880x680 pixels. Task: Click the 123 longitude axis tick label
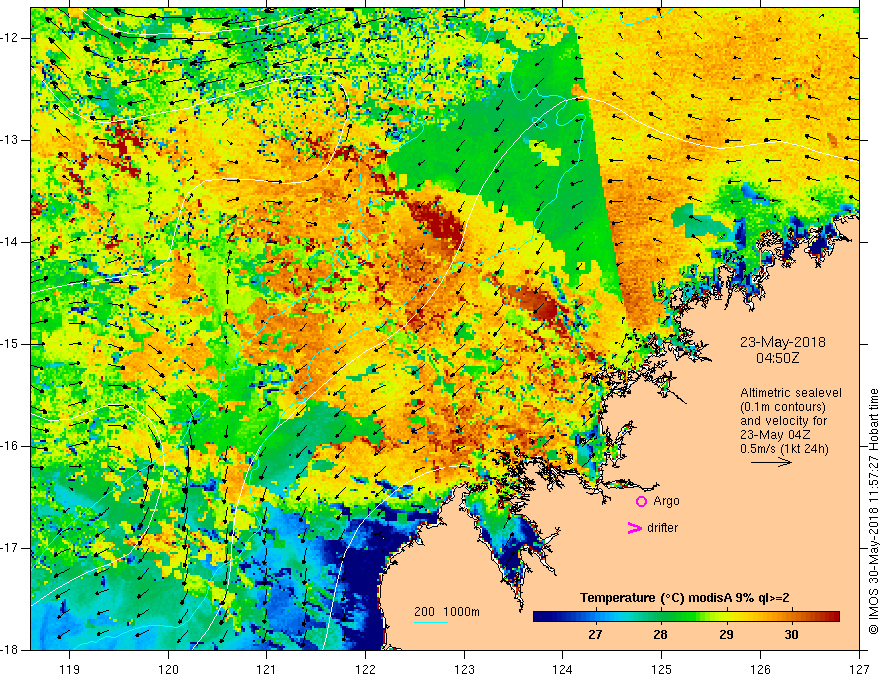click(464, 669)
